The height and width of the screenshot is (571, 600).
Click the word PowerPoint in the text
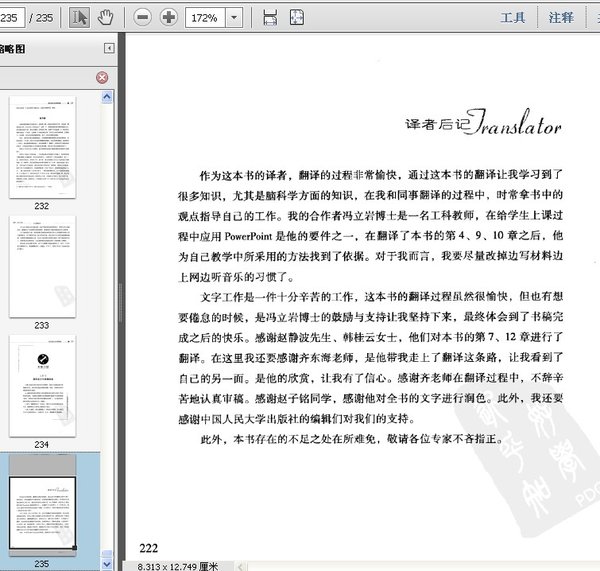[248, 236]
